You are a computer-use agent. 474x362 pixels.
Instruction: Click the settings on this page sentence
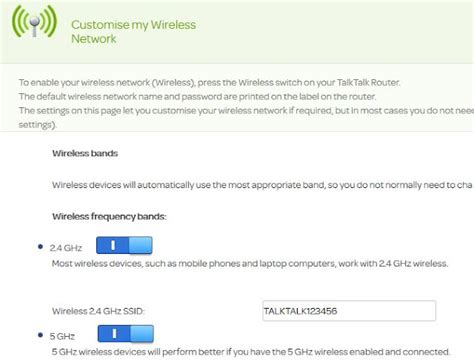tap(246, 111)
